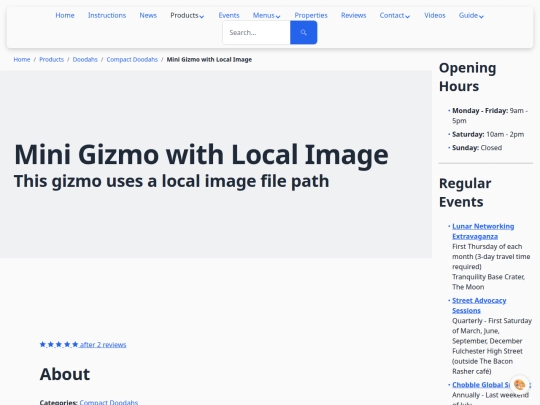Expand the Products dropdown menu
This screenshot has height=405, width=540.
pyautogui.click(x=187, y=15)
